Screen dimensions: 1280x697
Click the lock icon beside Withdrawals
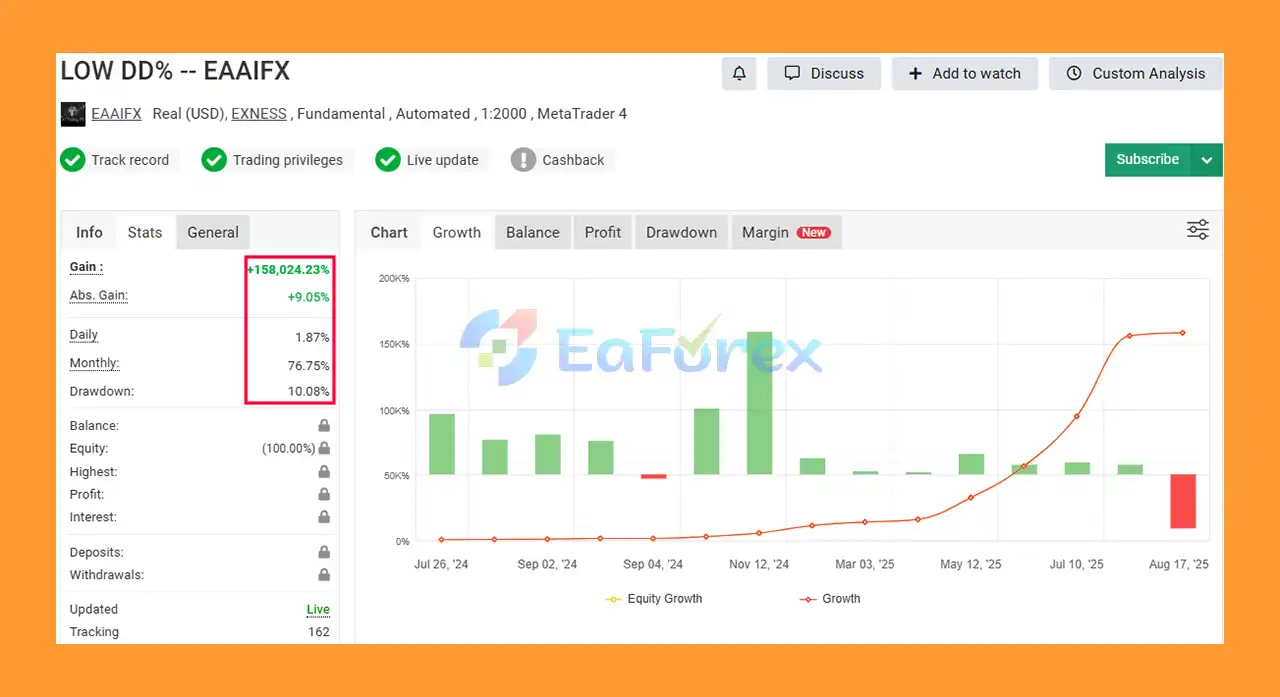pyautogui.click(x=324, y=575)
